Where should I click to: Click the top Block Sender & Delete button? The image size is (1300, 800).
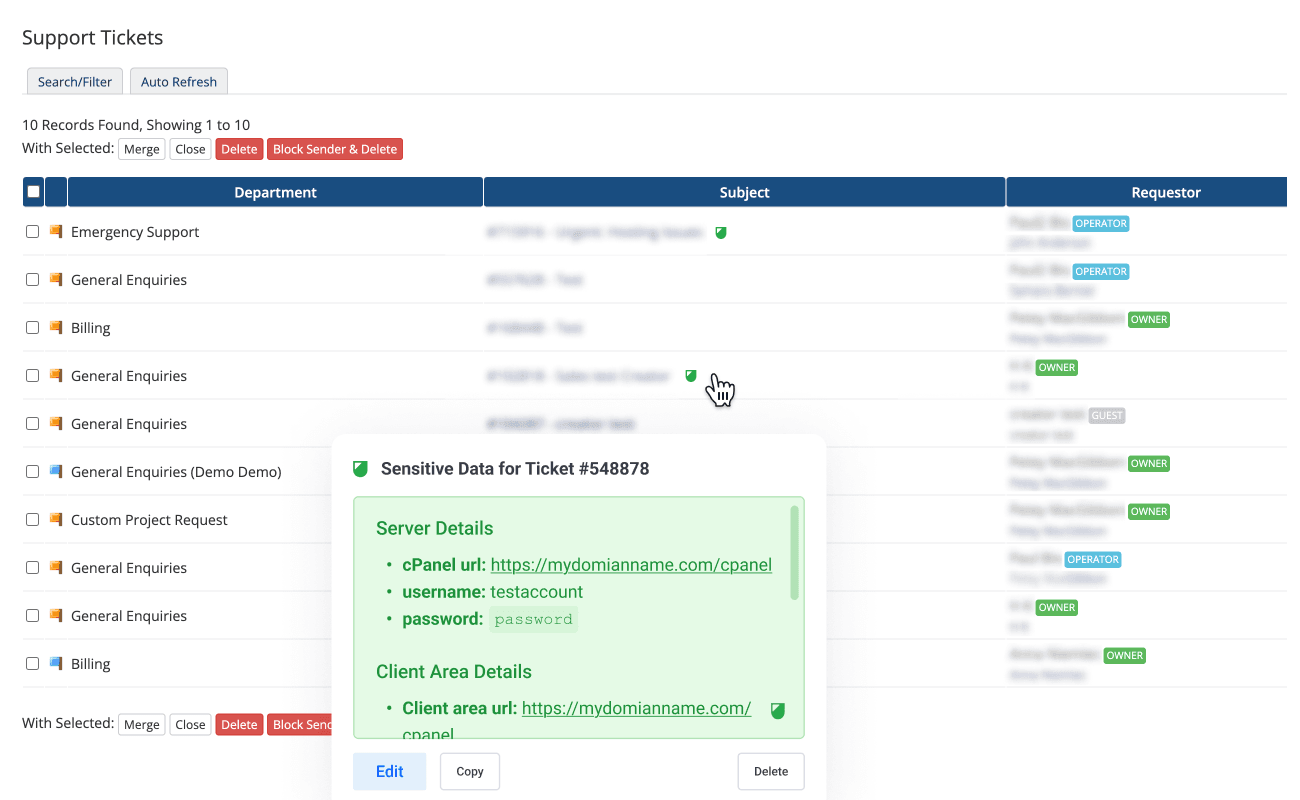[335, 149]
